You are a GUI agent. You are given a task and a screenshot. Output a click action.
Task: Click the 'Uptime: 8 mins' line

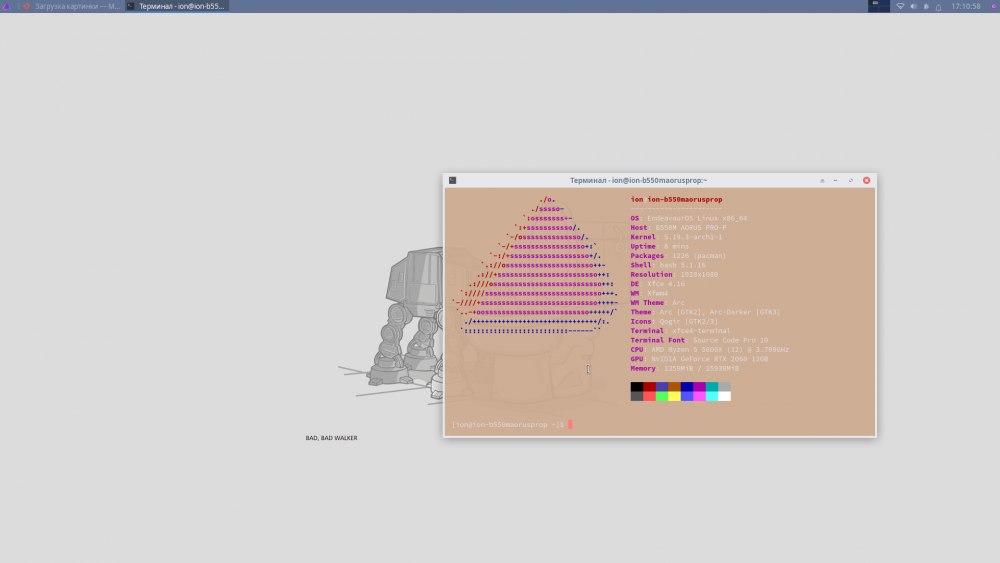click(x=659, y=246)
